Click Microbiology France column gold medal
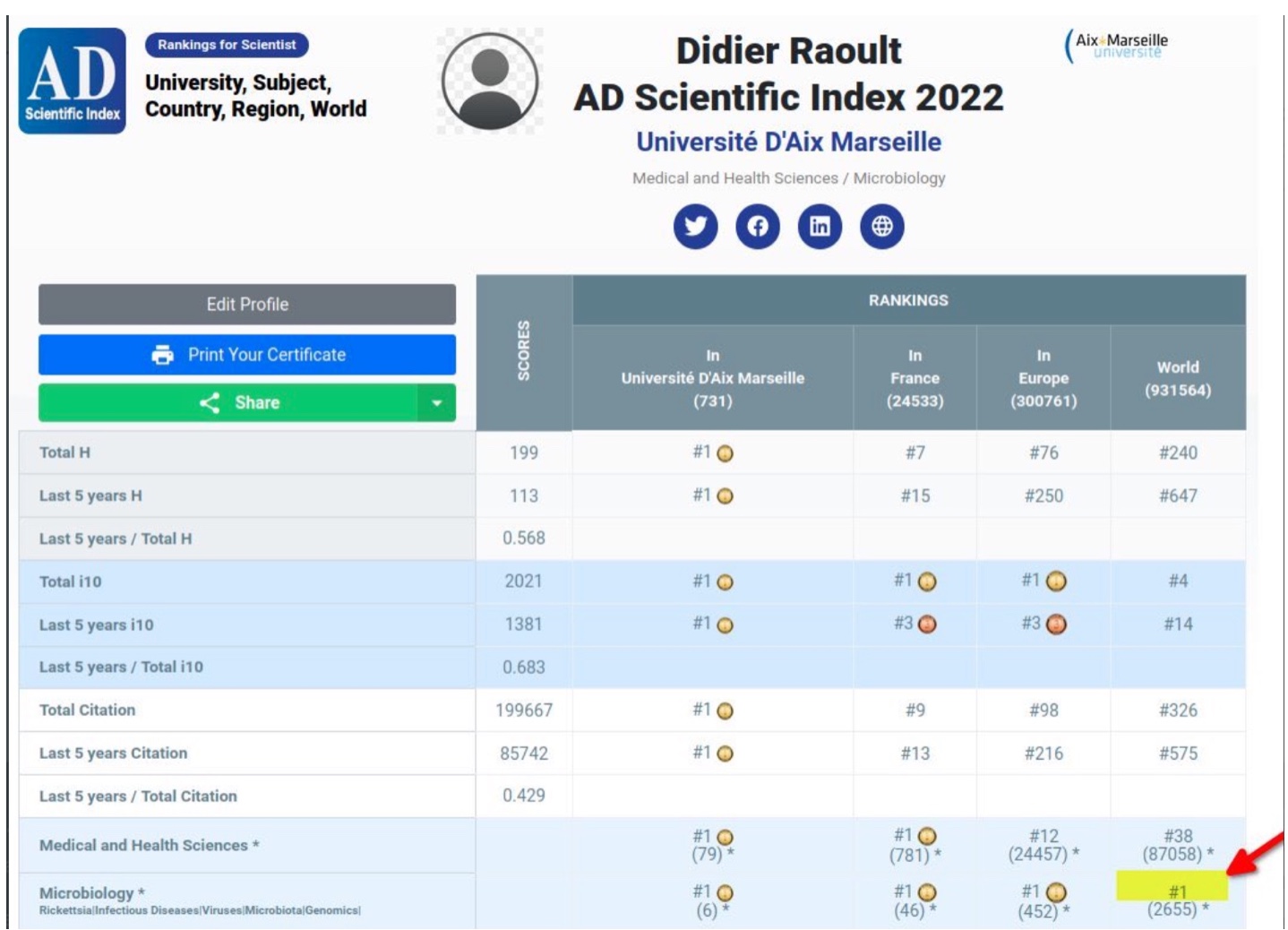The height and width of the screenshot is (930, 1288). (x=927, y=892)
